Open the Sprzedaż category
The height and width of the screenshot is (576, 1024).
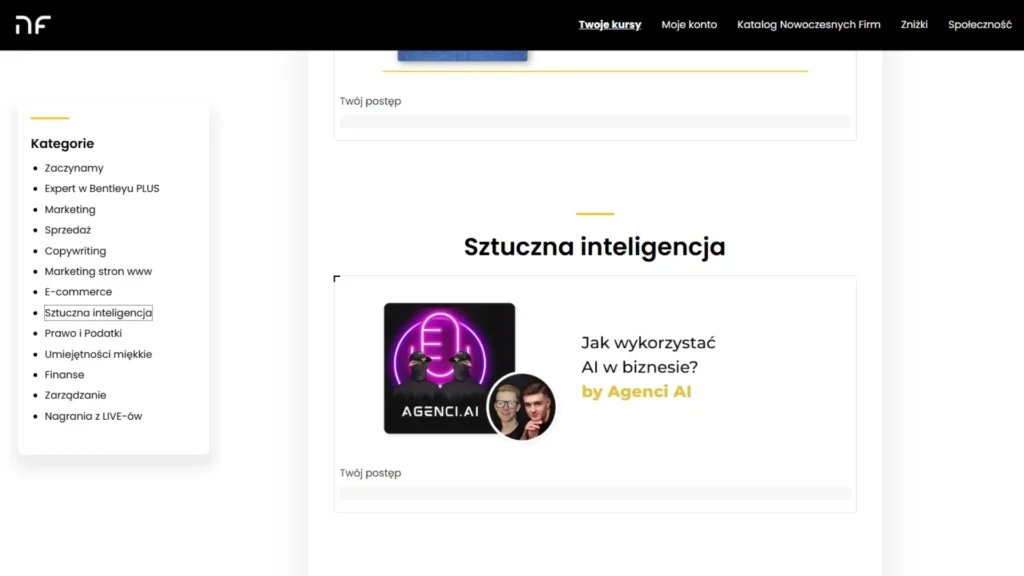pyautogui.click(x=68, y=230)
